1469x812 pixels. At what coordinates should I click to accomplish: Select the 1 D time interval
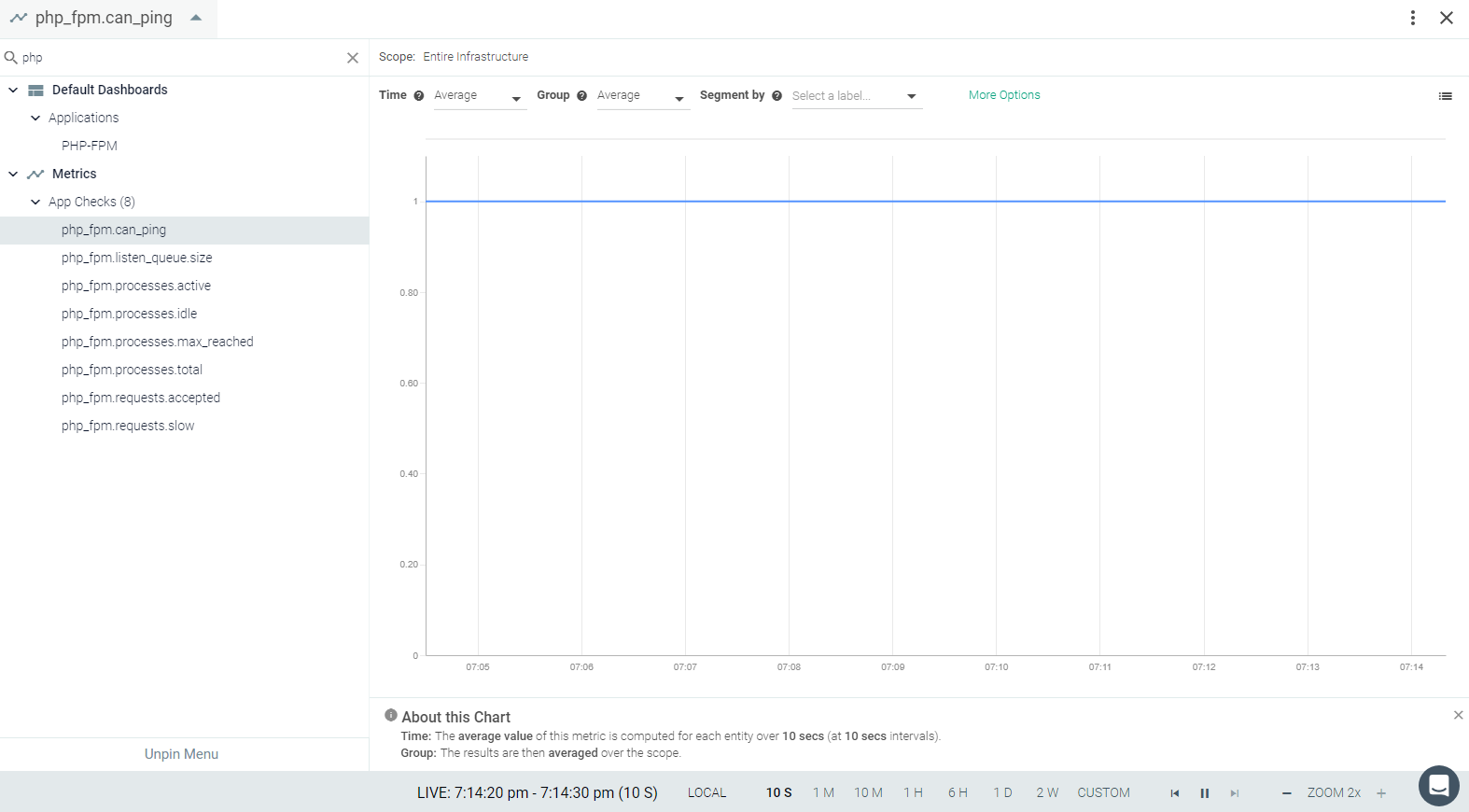point(1002,793)
